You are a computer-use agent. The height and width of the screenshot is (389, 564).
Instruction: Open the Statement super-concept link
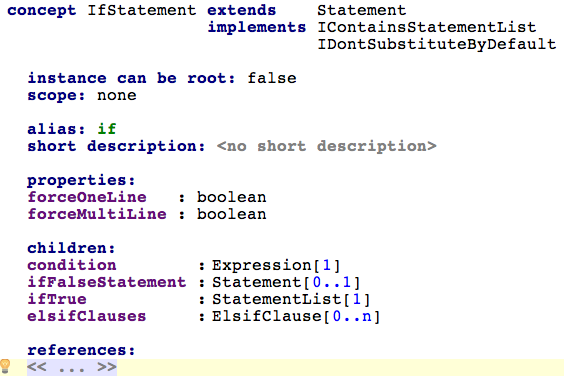361,10
